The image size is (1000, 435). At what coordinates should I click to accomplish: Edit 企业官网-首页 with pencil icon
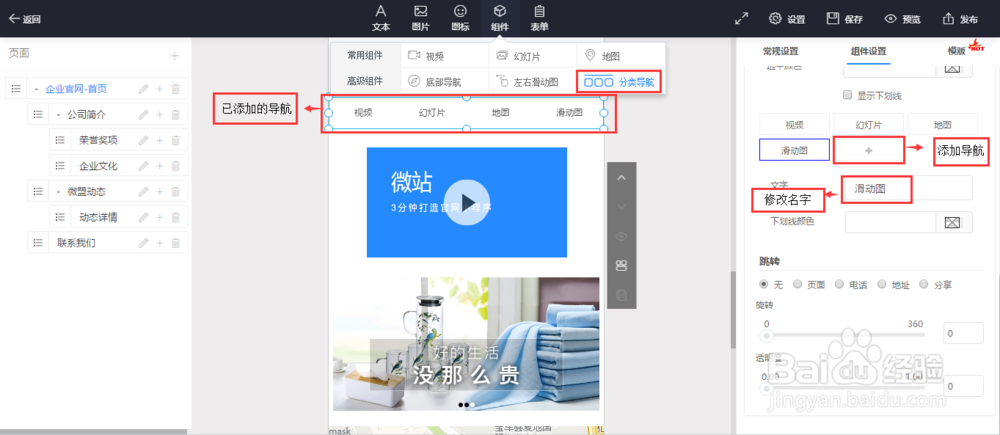coord(143,89)
